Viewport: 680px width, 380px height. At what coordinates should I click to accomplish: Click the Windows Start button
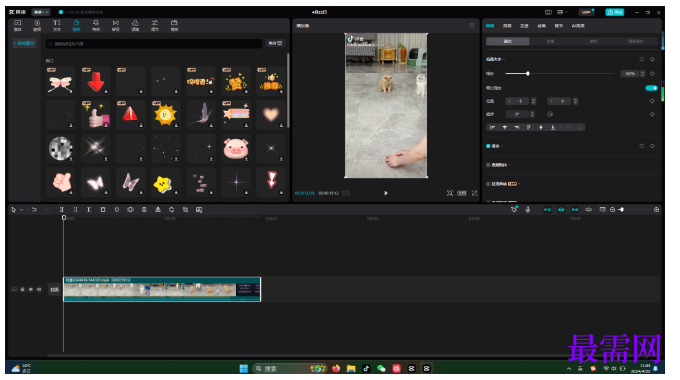[244, 368]
